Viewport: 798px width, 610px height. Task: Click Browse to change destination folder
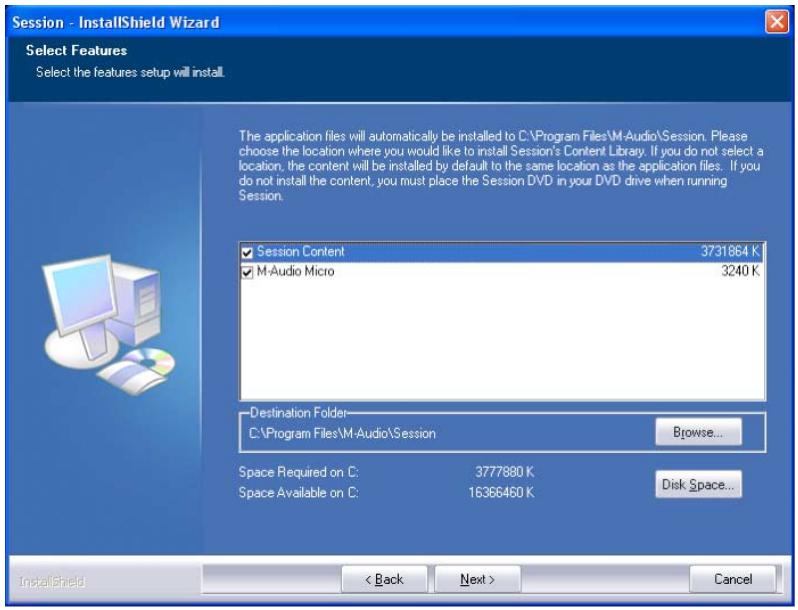point(698,432)
